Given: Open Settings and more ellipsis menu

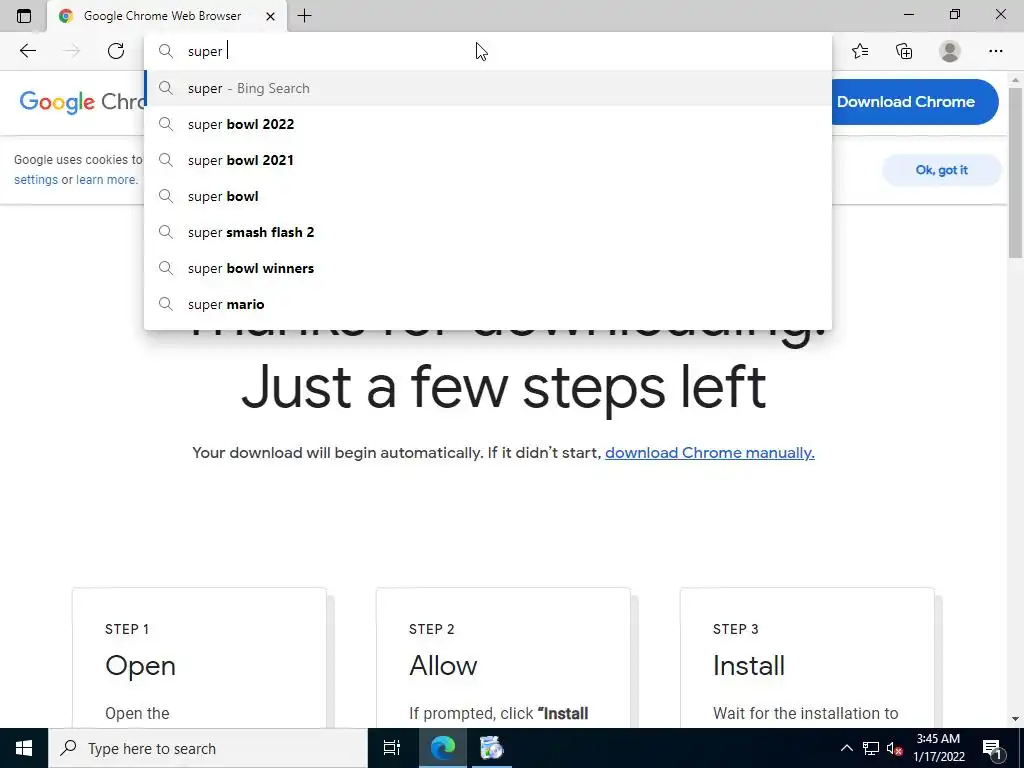Looking at the screenshot, I should (x=995, y=51).
